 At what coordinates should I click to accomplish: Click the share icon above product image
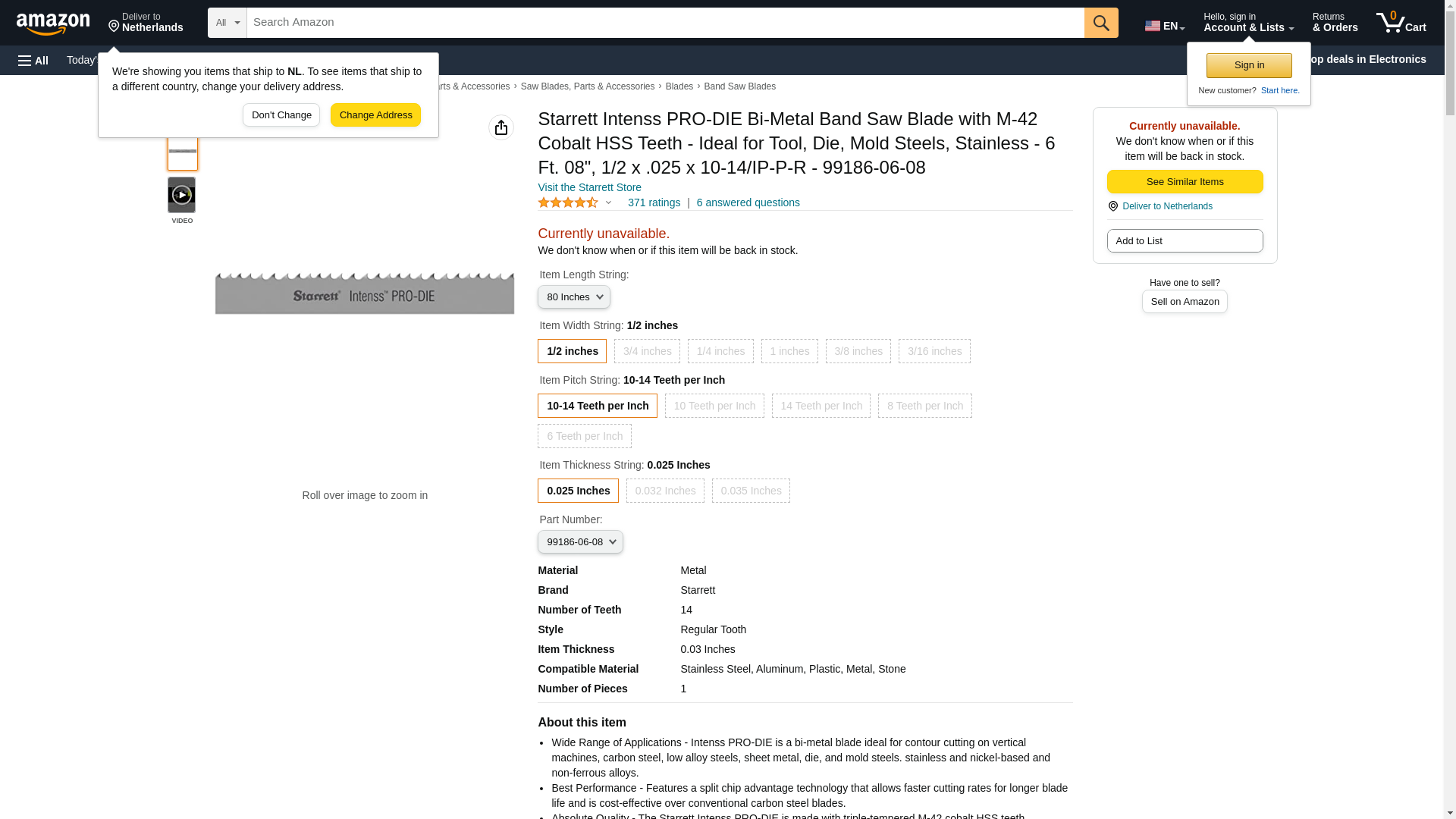pos(501,127)
